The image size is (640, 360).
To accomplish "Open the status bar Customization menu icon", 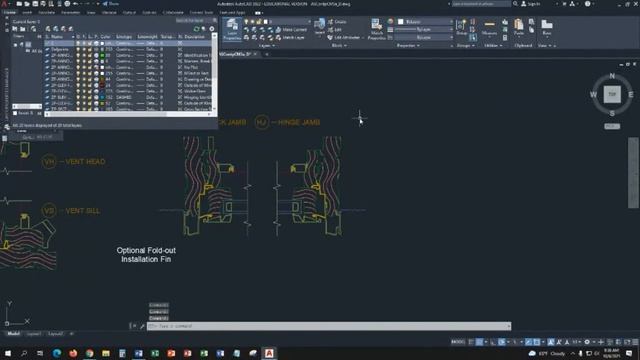I will tap(635, 342).
